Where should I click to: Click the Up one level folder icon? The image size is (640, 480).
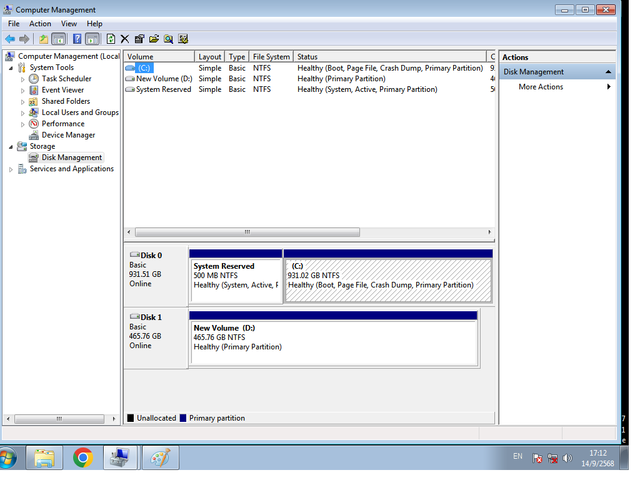click(x=43, y=40)
